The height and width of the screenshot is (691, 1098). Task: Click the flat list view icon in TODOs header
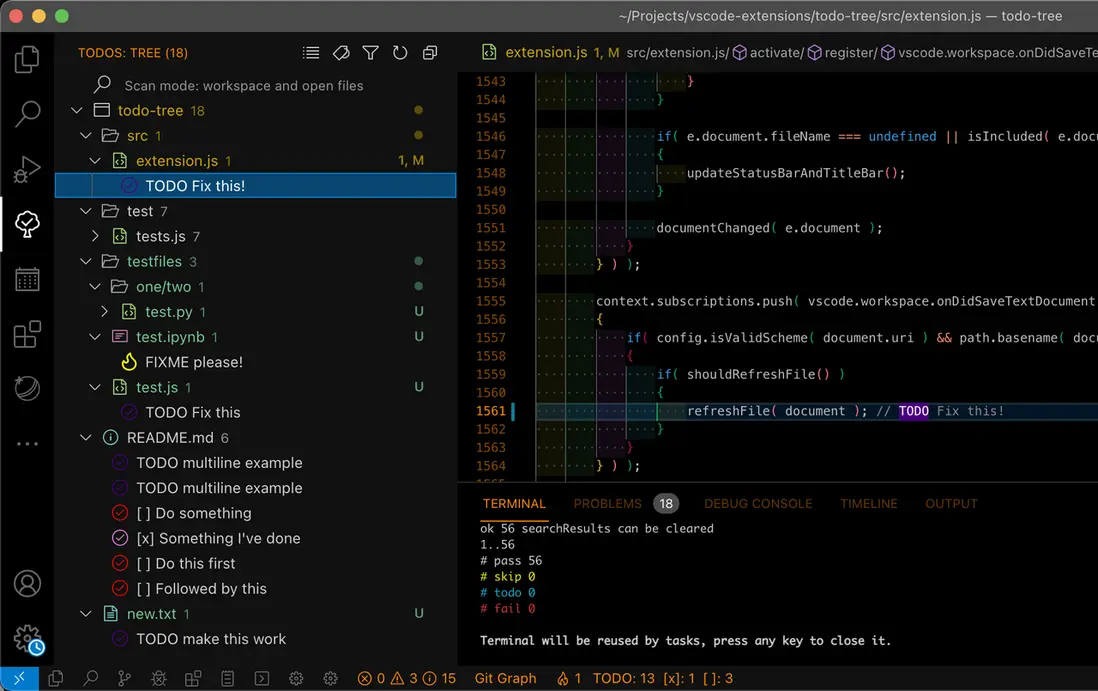click(x=311, y=53)
